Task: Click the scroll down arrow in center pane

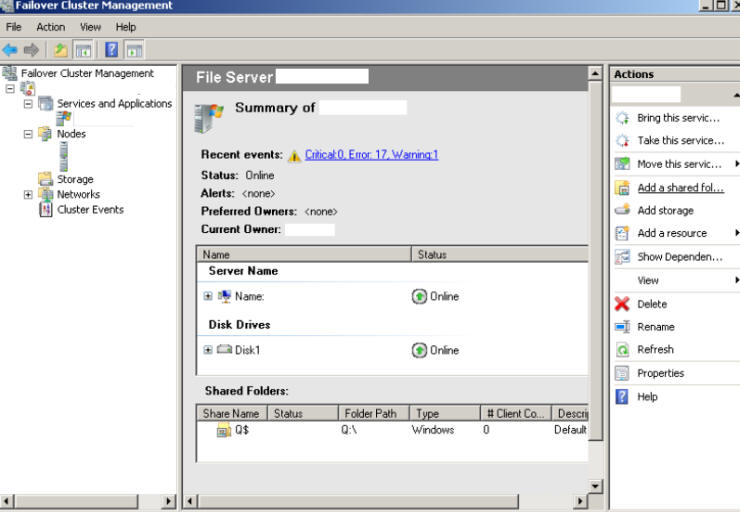Action: click(595, 486)
